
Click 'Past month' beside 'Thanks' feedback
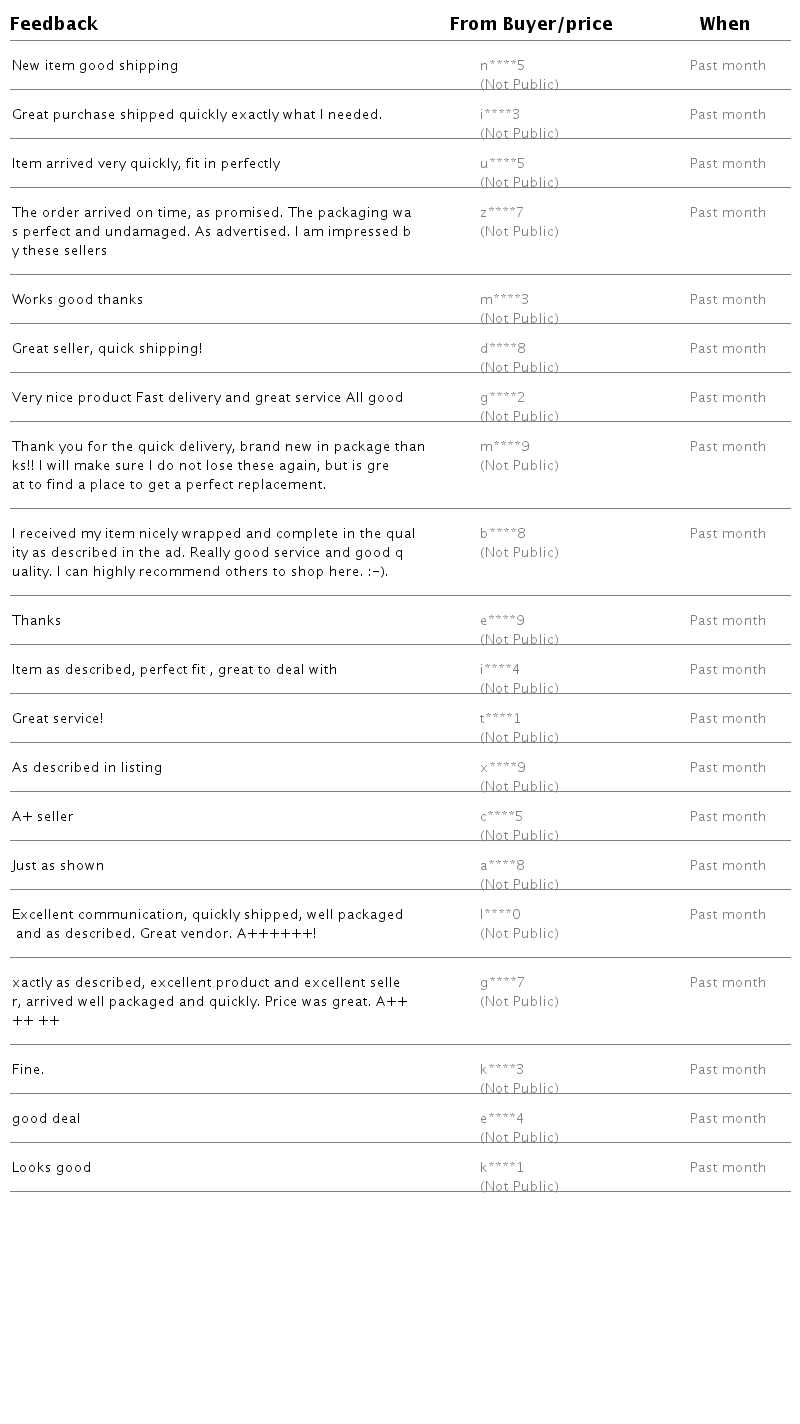[x=728, y=621]
